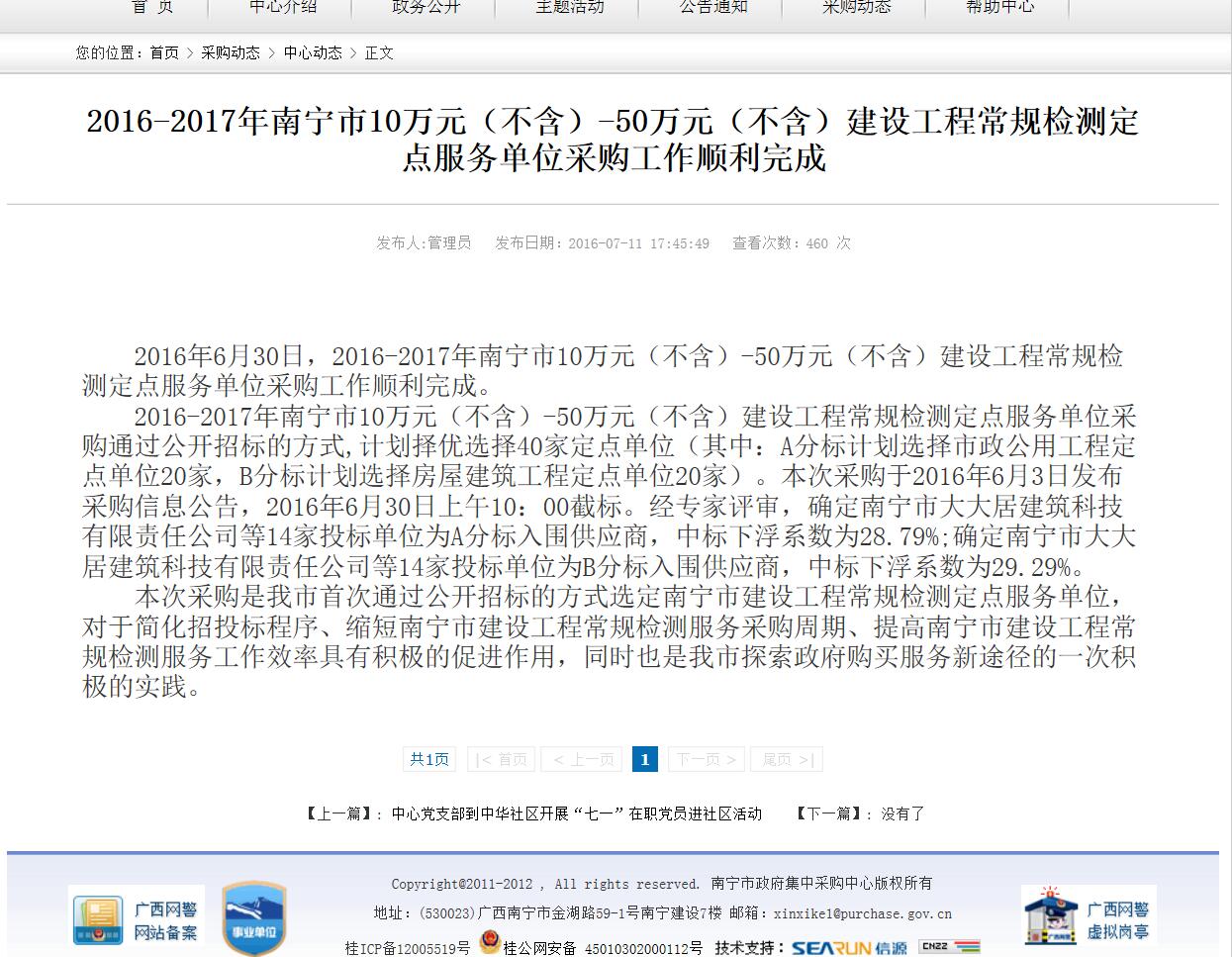Viewport: 1232px width, 957px height.
Task: Click the 查看次数: 460 次 view count
Action: tap(792, 242)
